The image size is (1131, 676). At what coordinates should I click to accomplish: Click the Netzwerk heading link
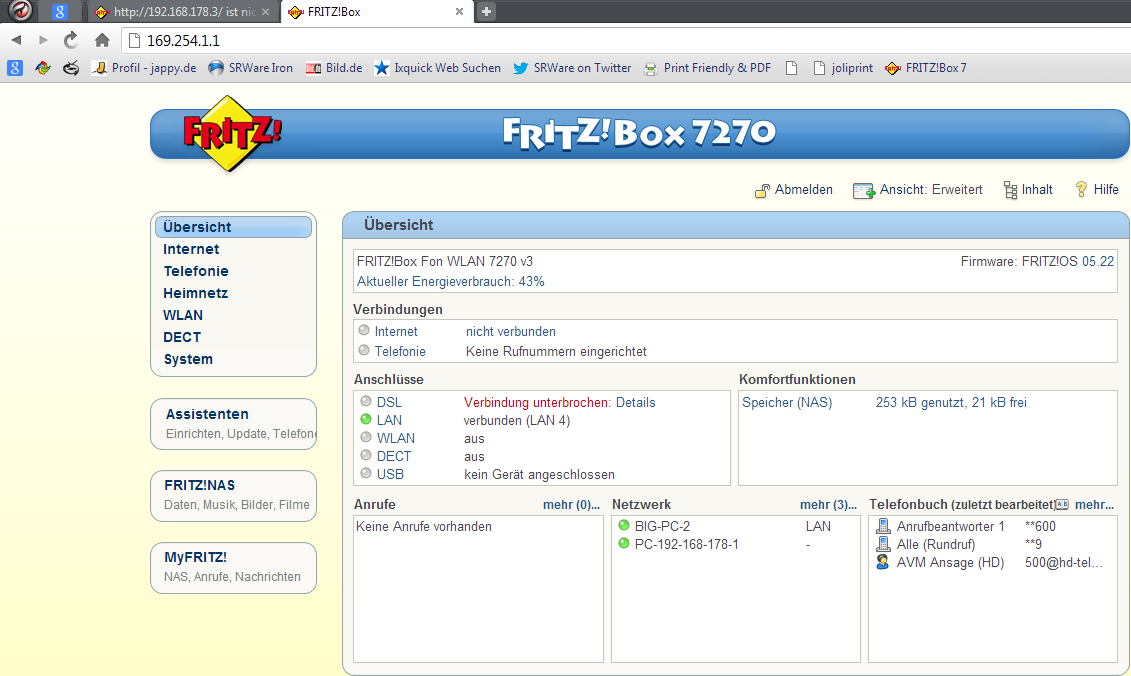click(x=641, y=504)
